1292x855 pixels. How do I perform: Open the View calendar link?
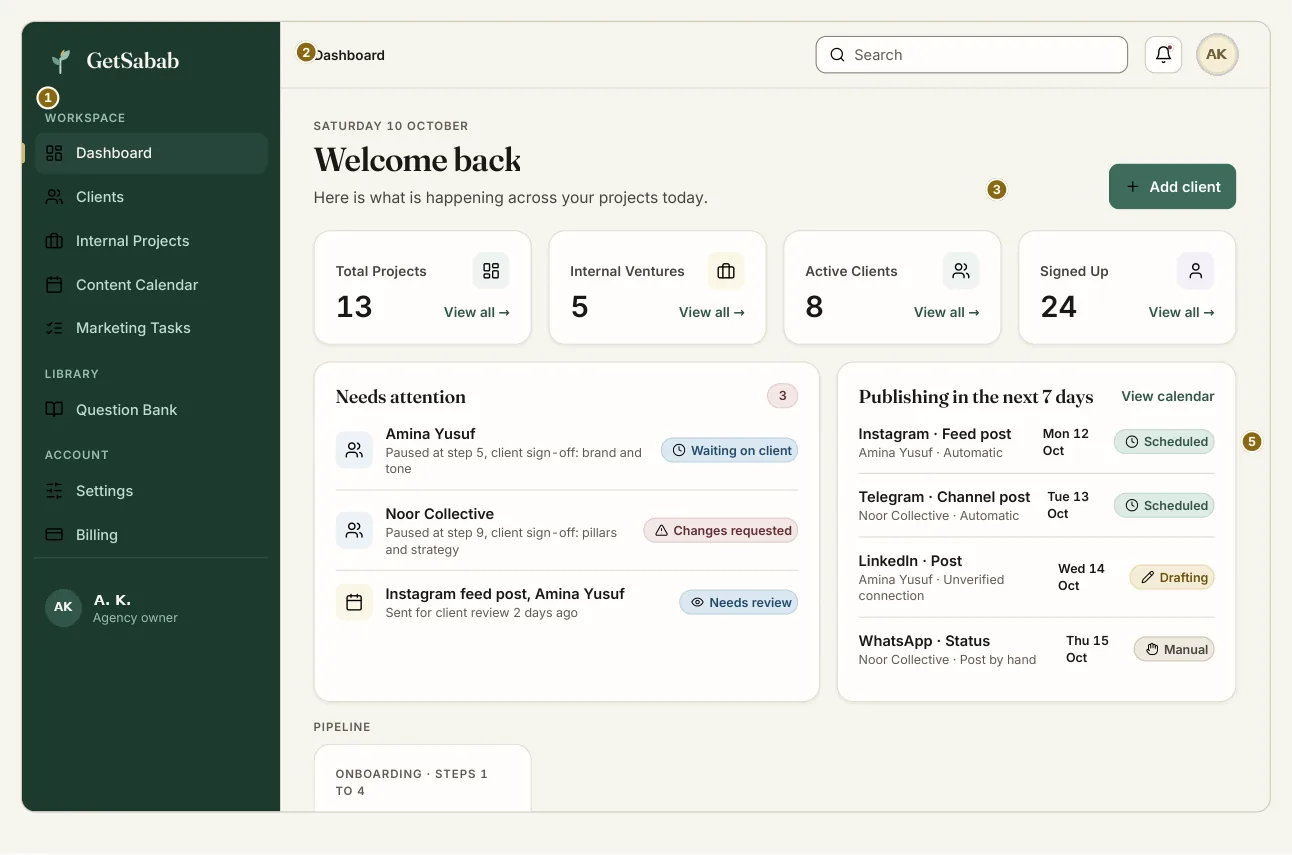click(x=1168, y=396)
